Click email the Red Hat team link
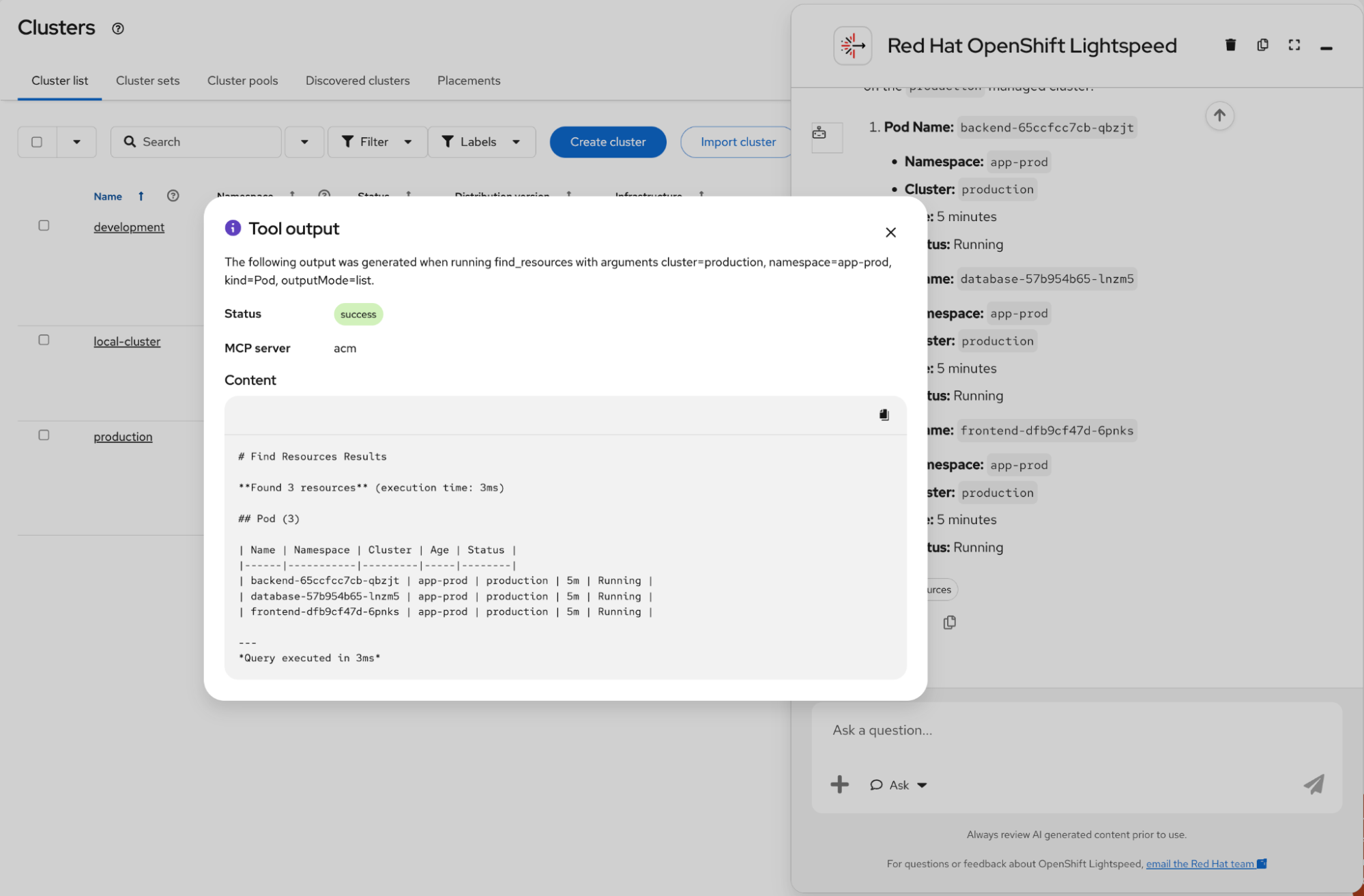Viewport: 1364px width, 896px height. coord(1206,864)
